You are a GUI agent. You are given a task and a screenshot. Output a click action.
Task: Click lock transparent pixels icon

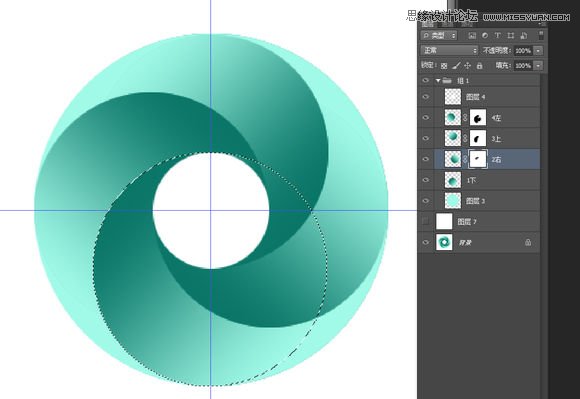[444, 66]
